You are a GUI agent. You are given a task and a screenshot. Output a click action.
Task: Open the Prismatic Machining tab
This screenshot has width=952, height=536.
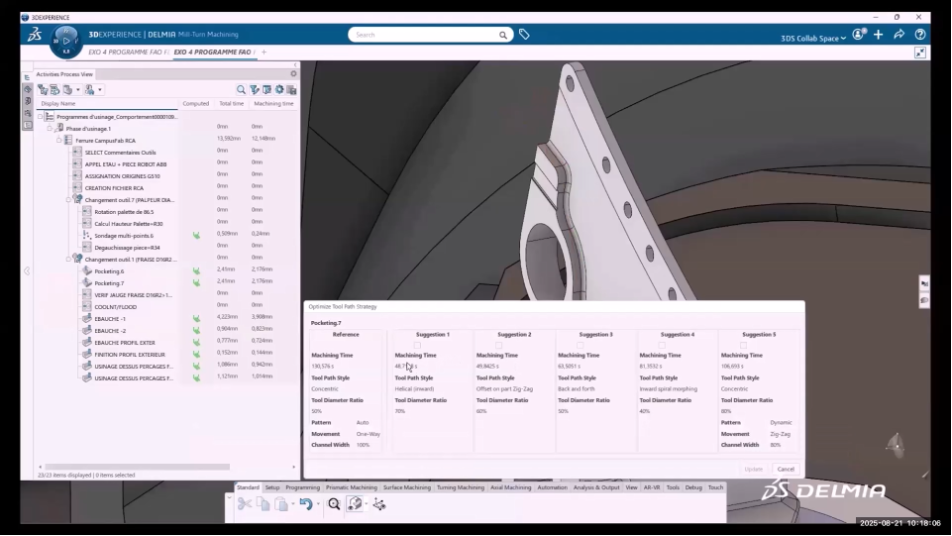tap(352, 487)
